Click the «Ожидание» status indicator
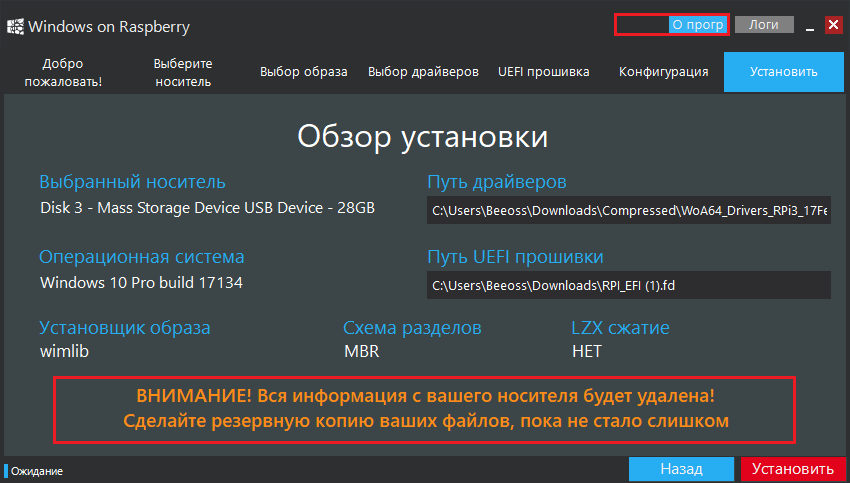The width and height of the screenshot is (850, 483). pos(37,470)
